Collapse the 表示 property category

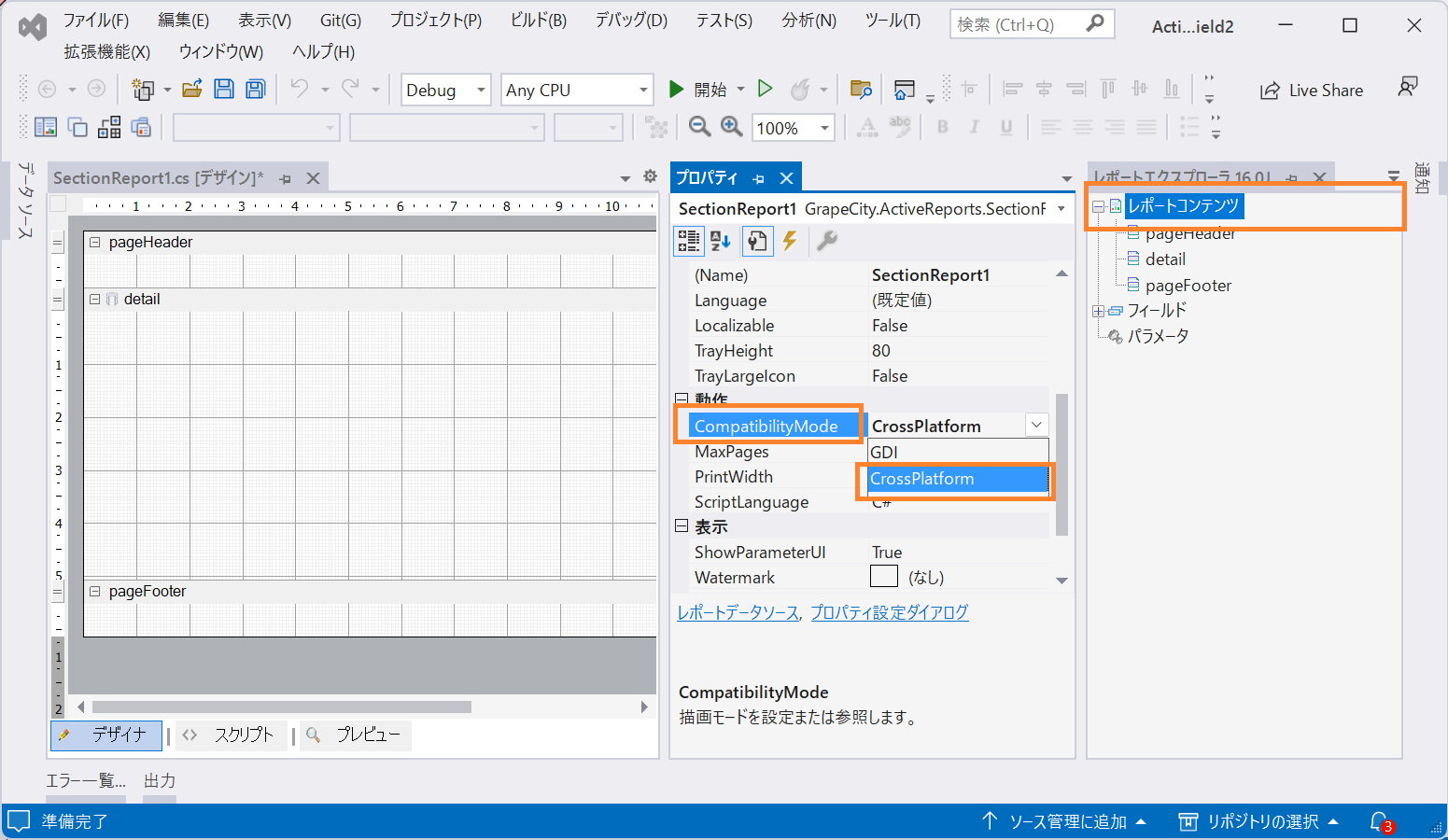click(682, 526)
